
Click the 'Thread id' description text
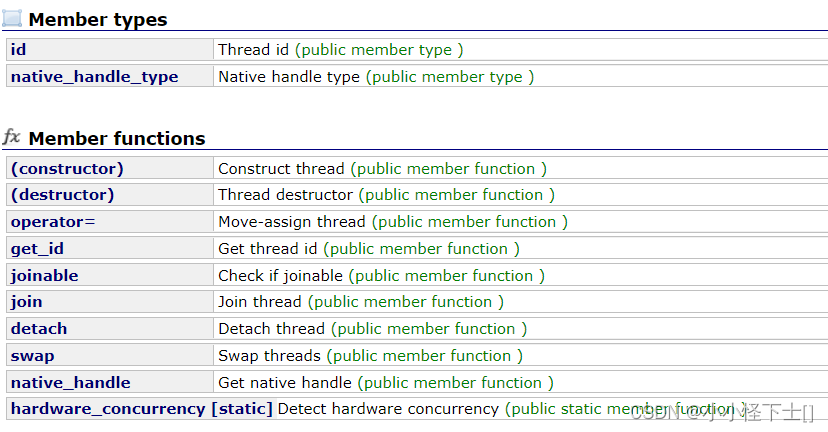point(254,49)
